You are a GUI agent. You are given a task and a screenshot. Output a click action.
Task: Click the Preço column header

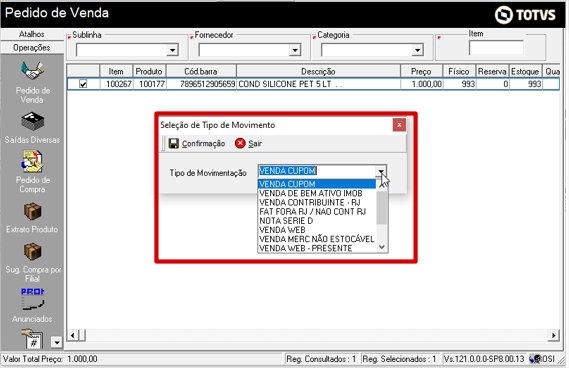(x=421, y=71)
